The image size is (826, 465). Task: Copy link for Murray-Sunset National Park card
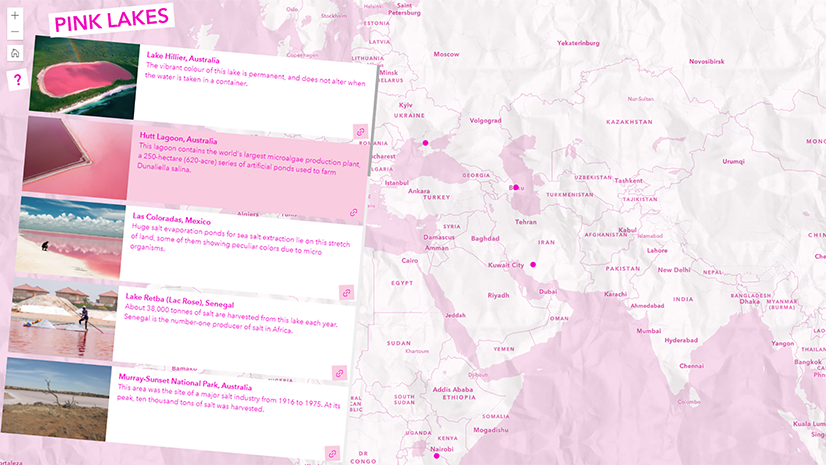332,453
